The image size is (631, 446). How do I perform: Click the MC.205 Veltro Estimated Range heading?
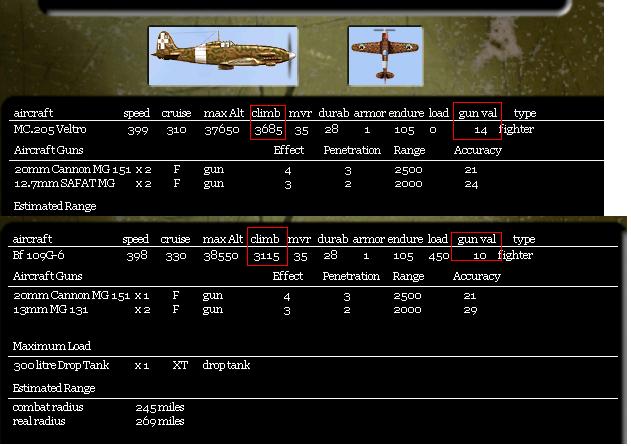click(55, 206)
